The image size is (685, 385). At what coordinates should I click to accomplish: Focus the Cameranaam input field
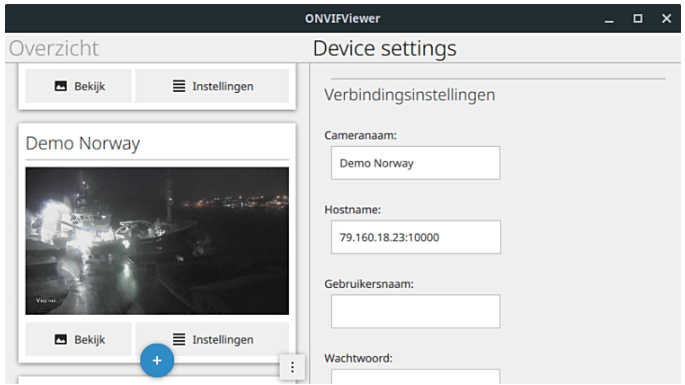[415, 163]
